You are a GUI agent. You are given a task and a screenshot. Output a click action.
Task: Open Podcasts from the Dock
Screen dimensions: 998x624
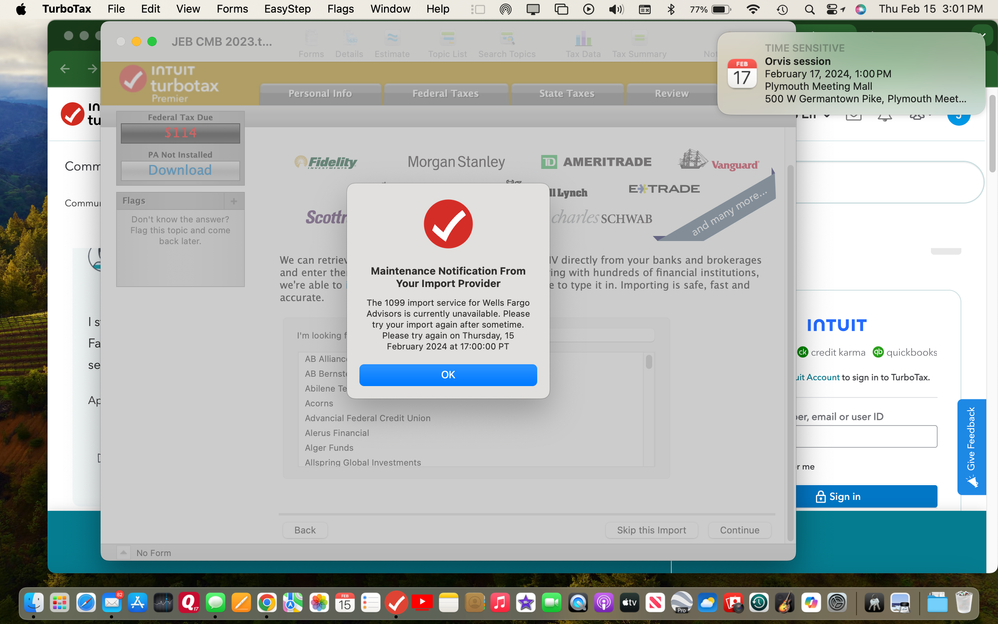pyautogui.click(x=603, y=602)
